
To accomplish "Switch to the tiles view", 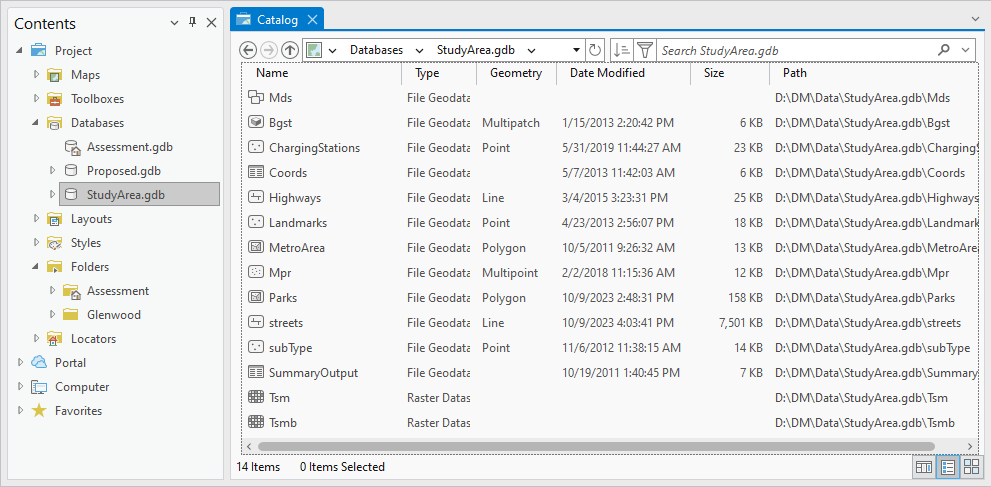I will [x=971, y=467].
